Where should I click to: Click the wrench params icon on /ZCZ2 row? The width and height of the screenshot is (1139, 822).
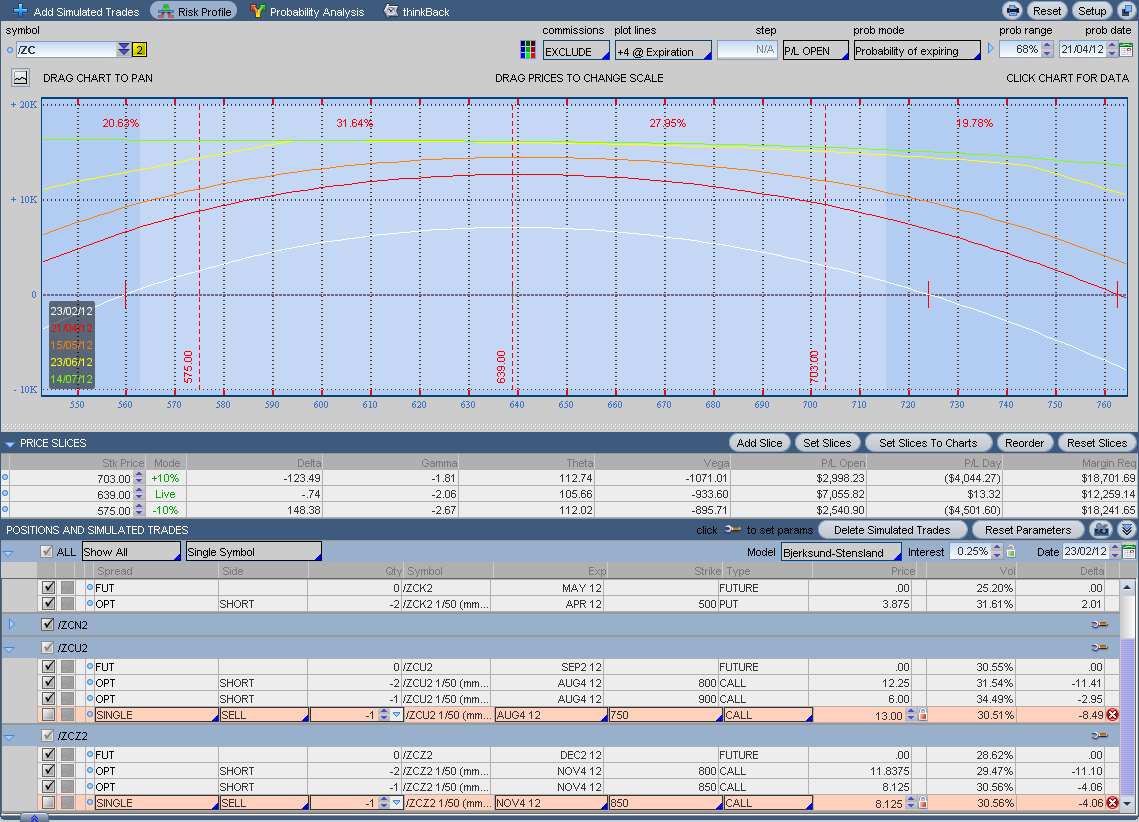coord(1100,736)
